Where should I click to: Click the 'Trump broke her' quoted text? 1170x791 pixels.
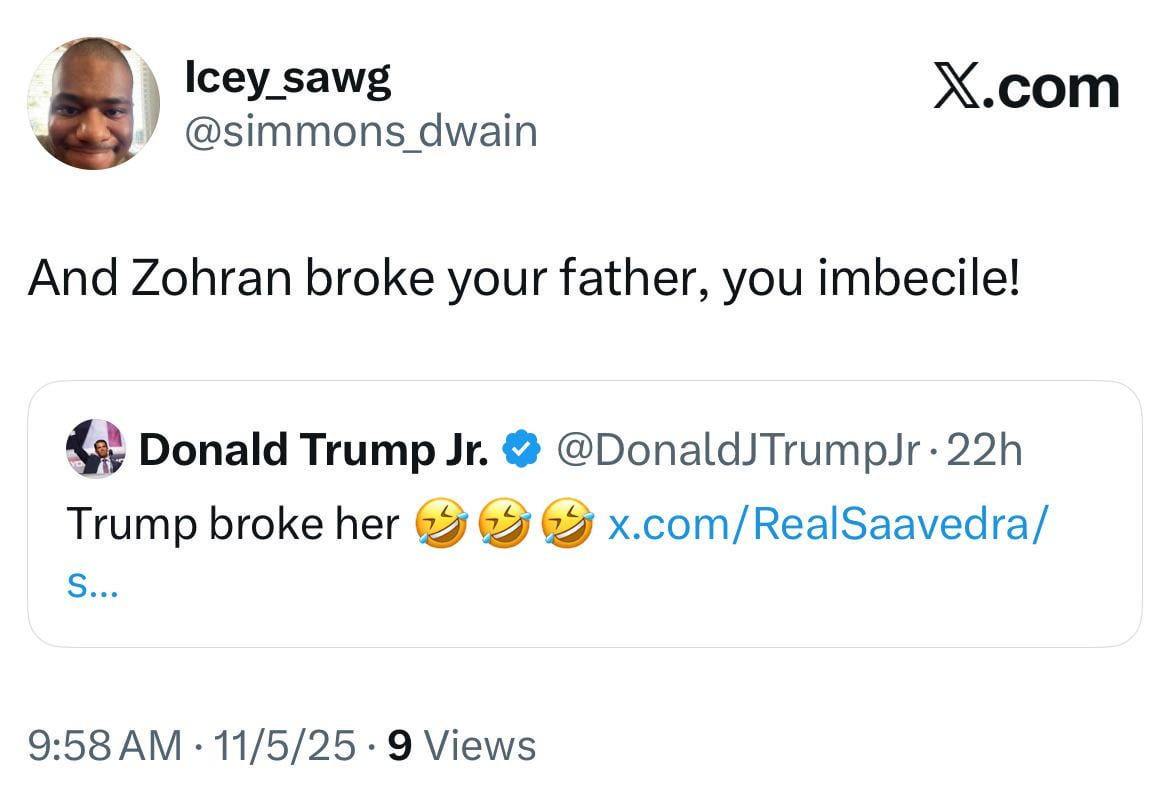pos(232,524)
